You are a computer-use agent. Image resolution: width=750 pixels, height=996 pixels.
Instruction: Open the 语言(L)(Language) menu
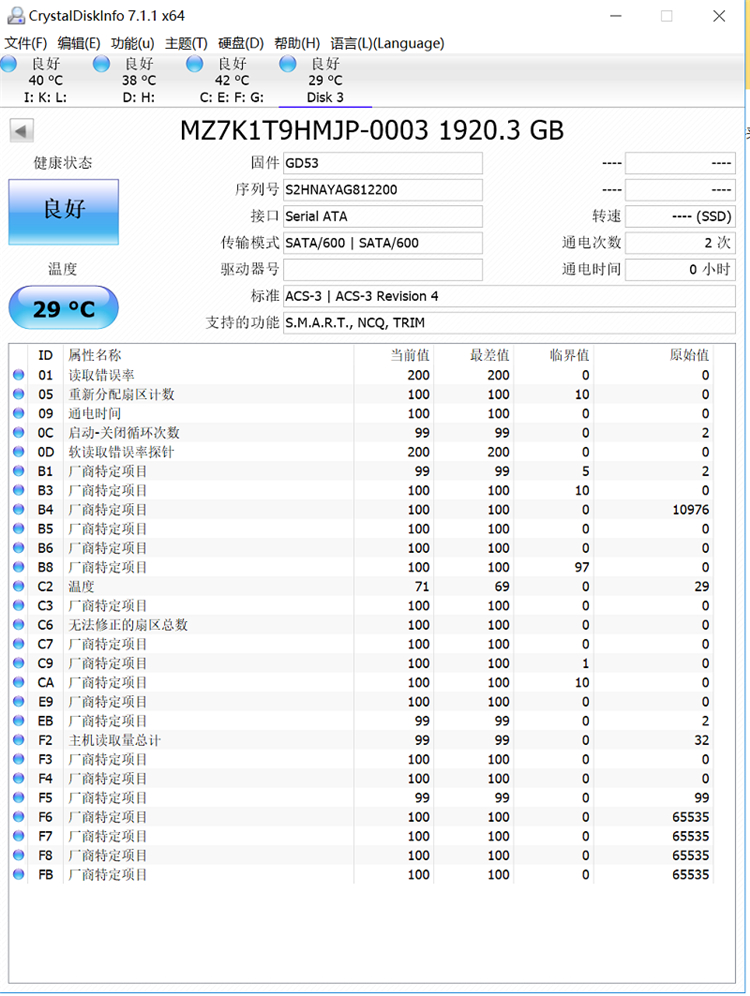pyautogui.click(x=387, y=43)
